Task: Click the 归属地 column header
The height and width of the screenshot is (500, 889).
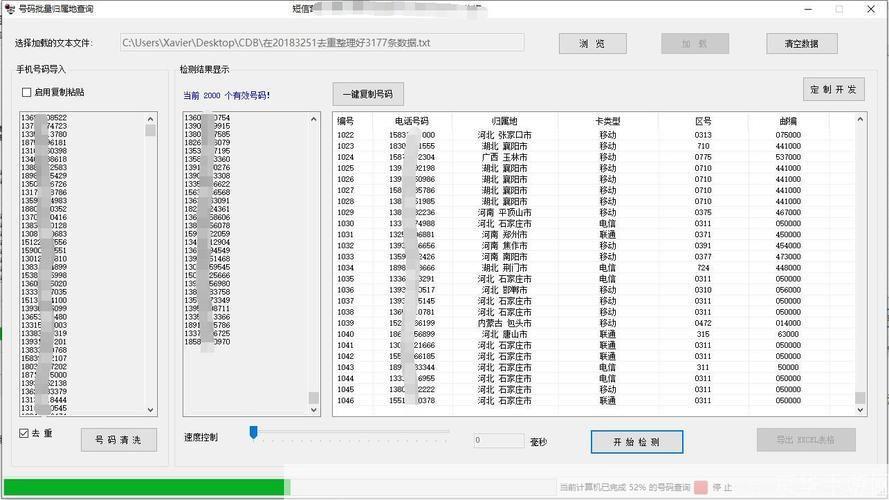Action: point(504,121)
